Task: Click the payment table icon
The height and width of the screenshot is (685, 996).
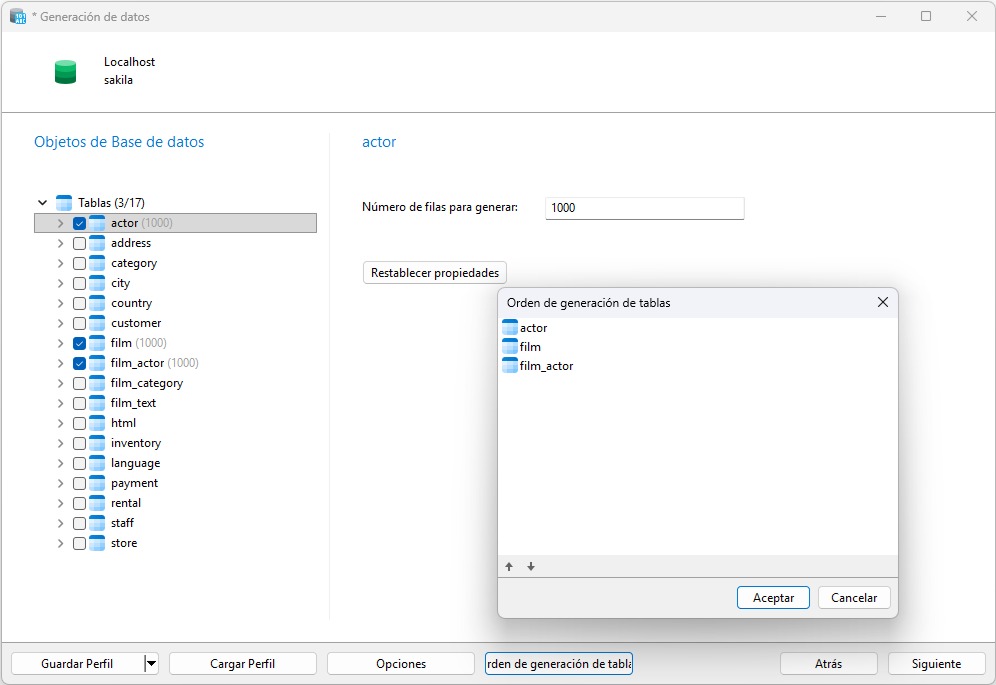Action: (97, 483)
